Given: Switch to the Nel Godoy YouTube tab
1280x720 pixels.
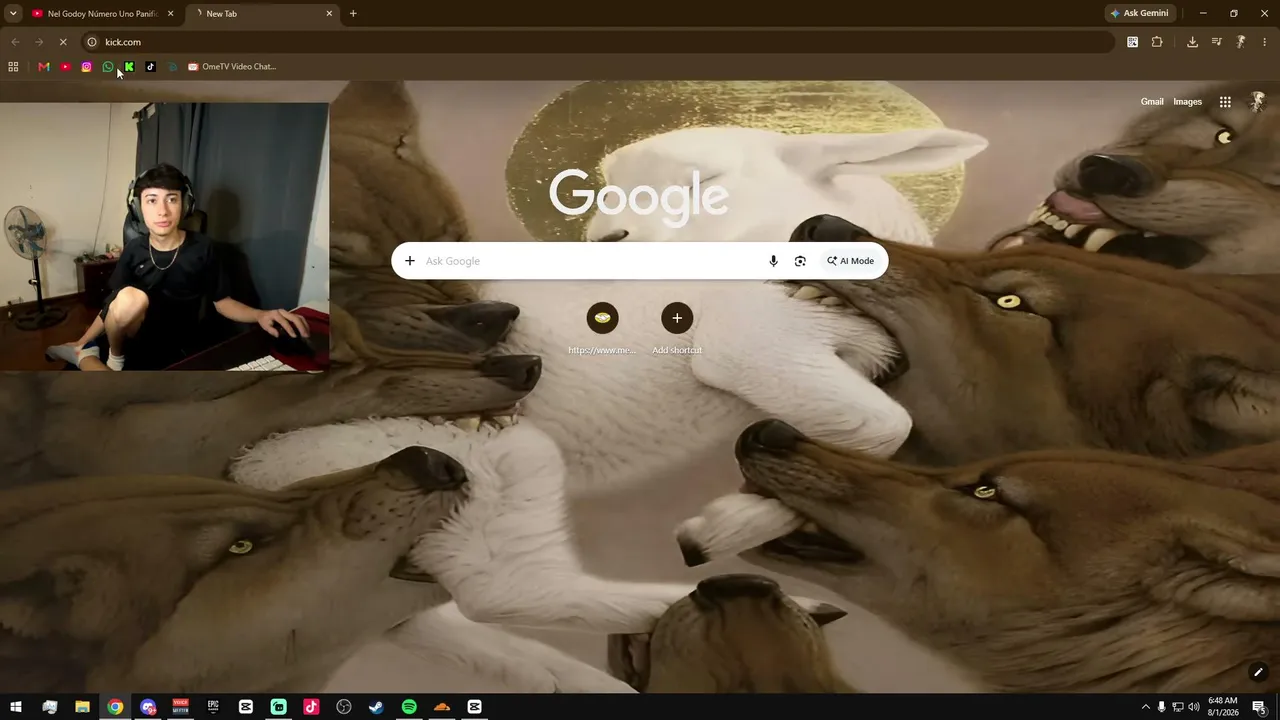Looking at the screenshot, I should coord(103,13).
